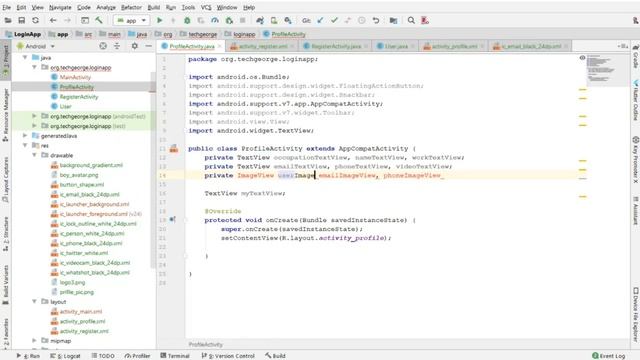The width and height of the screenshot is (640, 360).
Task: Click the Git commit checkmark icon
Action: [334, 20]
